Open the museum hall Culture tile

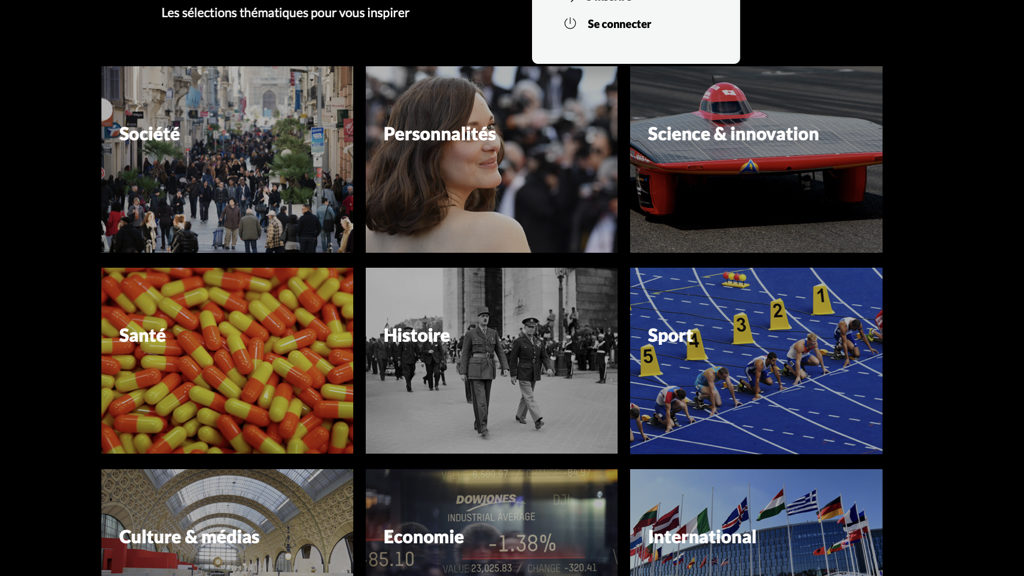(x=227, y=522)
